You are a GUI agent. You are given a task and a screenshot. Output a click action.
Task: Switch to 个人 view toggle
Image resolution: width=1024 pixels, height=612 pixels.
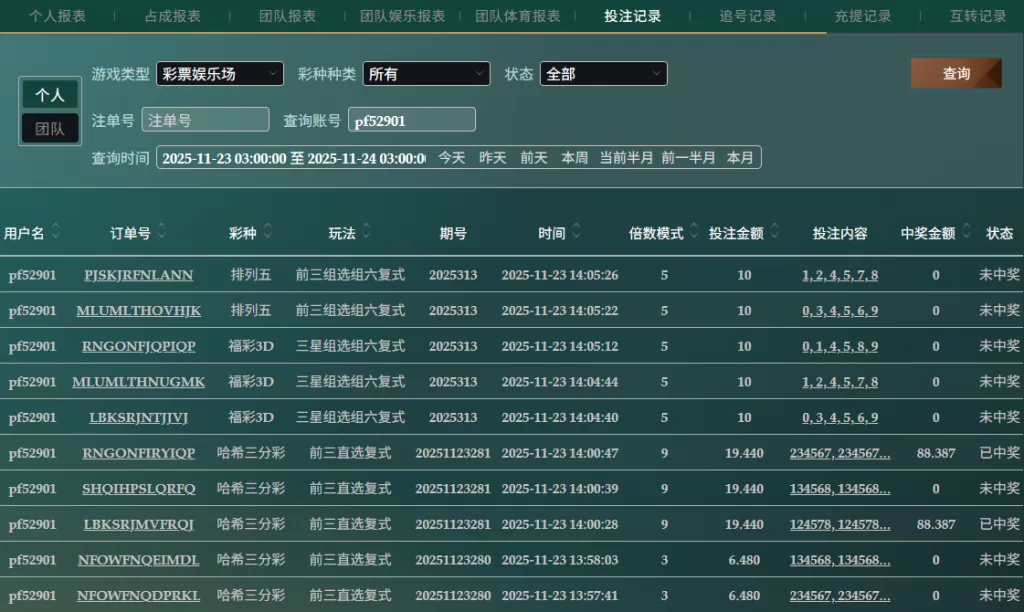(x=50, y=95)
